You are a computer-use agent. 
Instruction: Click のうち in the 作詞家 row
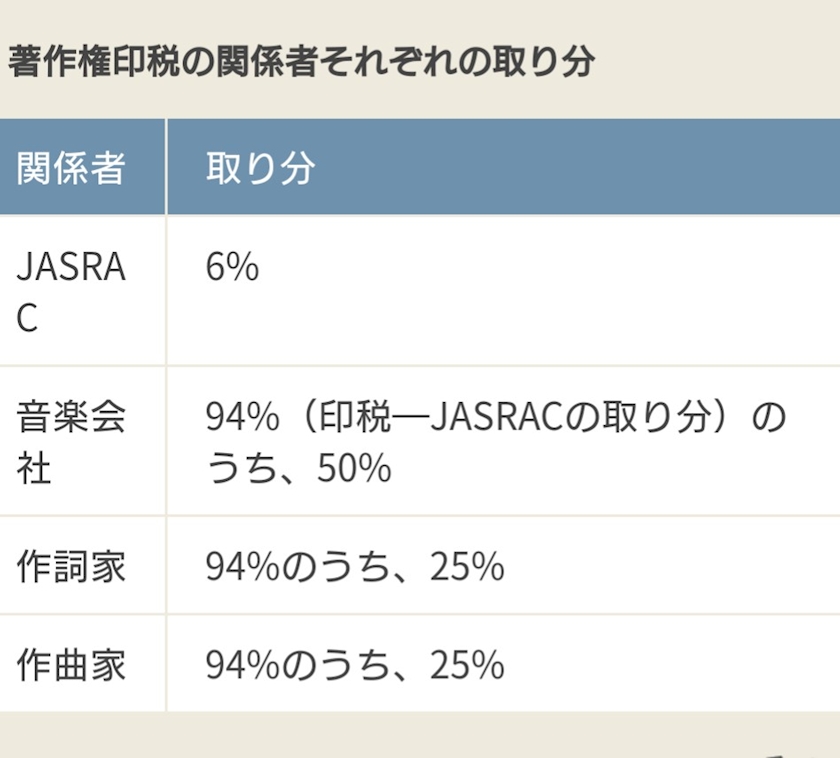[335, 566]
